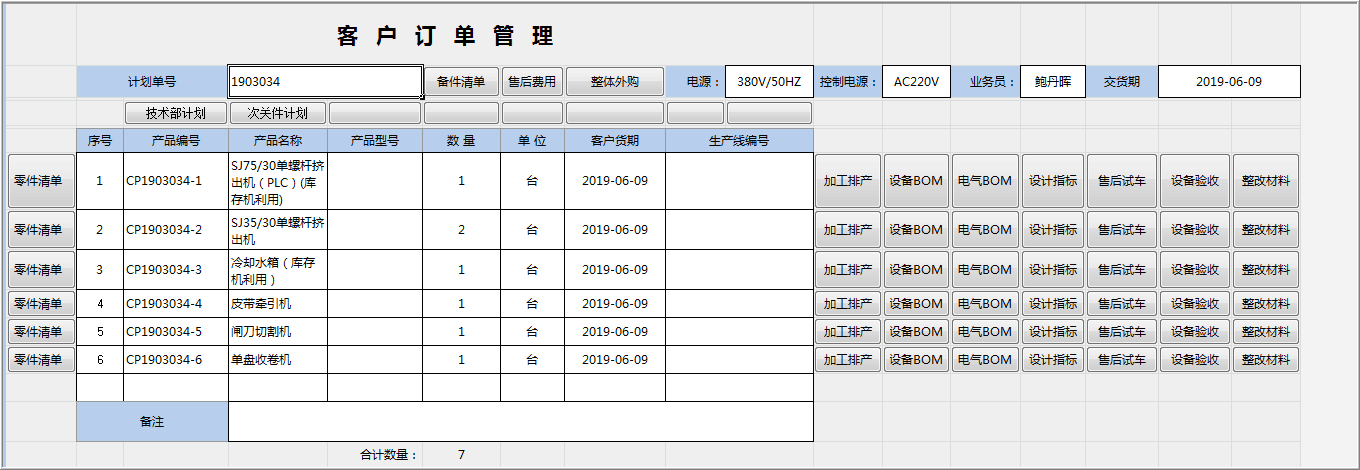Open 零件清单 for 闸刀切割机 row
This screenshot has height=470, width=1360.
coord(41,332)
